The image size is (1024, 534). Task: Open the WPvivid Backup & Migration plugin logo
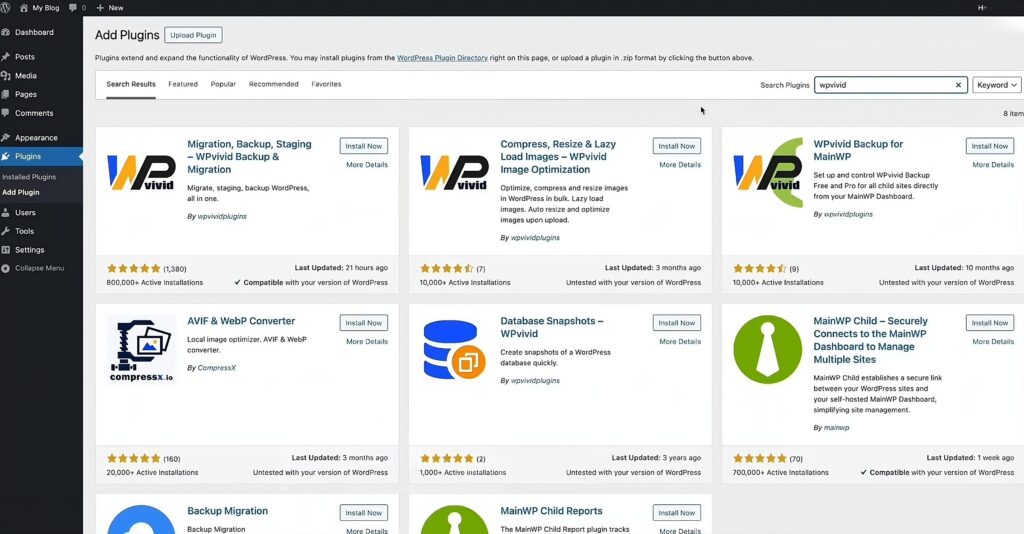pos(141,172)
